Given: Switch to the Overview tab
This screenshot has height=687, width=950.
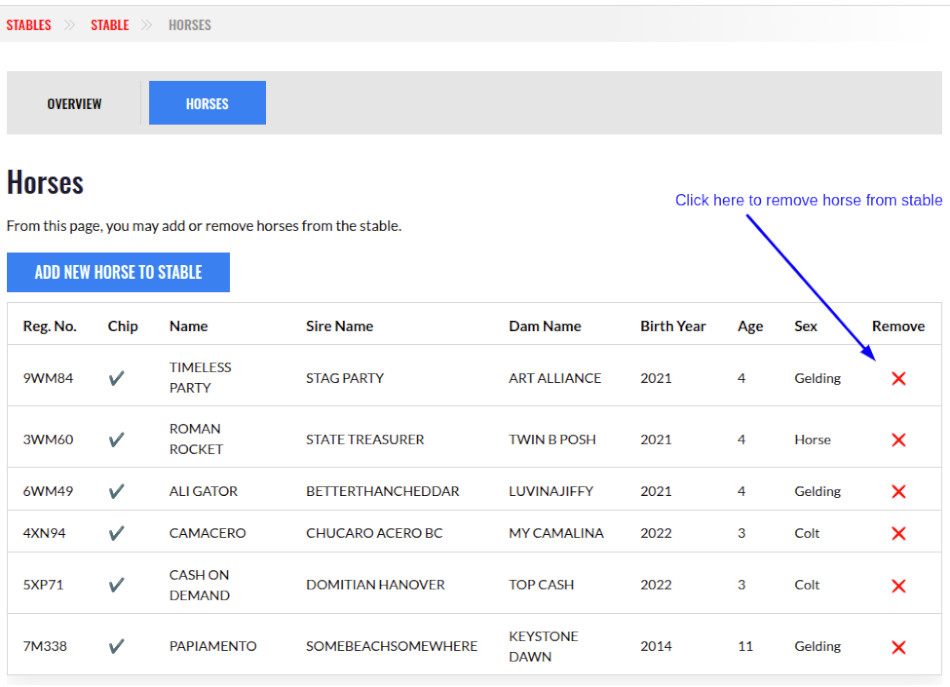Looking at the screenshot, I should click(74, 104).
